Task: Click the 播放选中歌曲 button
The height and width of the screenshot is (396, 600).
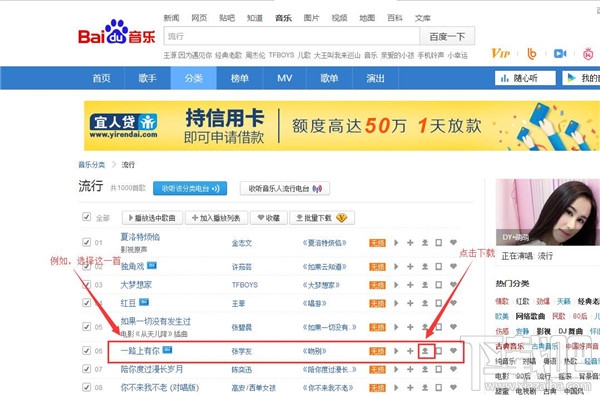Action: tap(152, 218)
